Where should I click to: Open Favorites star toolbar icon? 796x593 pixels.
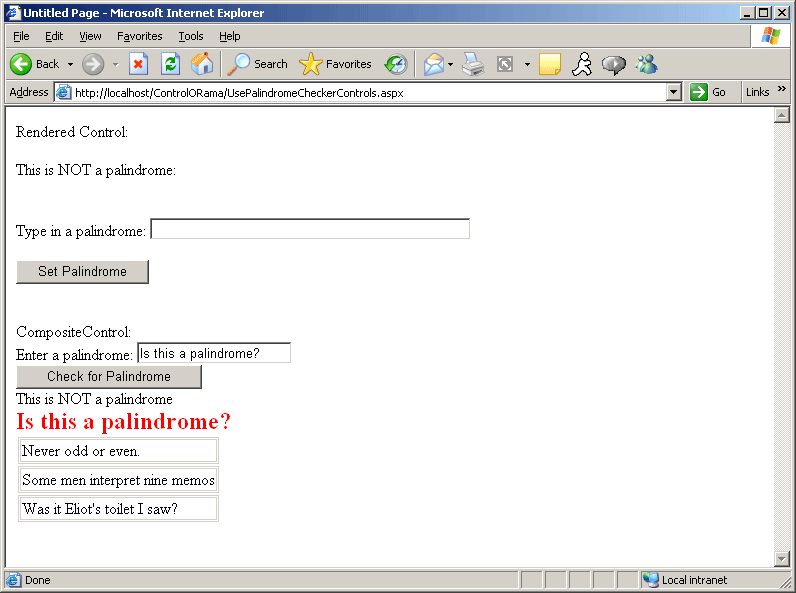(x=311, y=64)
